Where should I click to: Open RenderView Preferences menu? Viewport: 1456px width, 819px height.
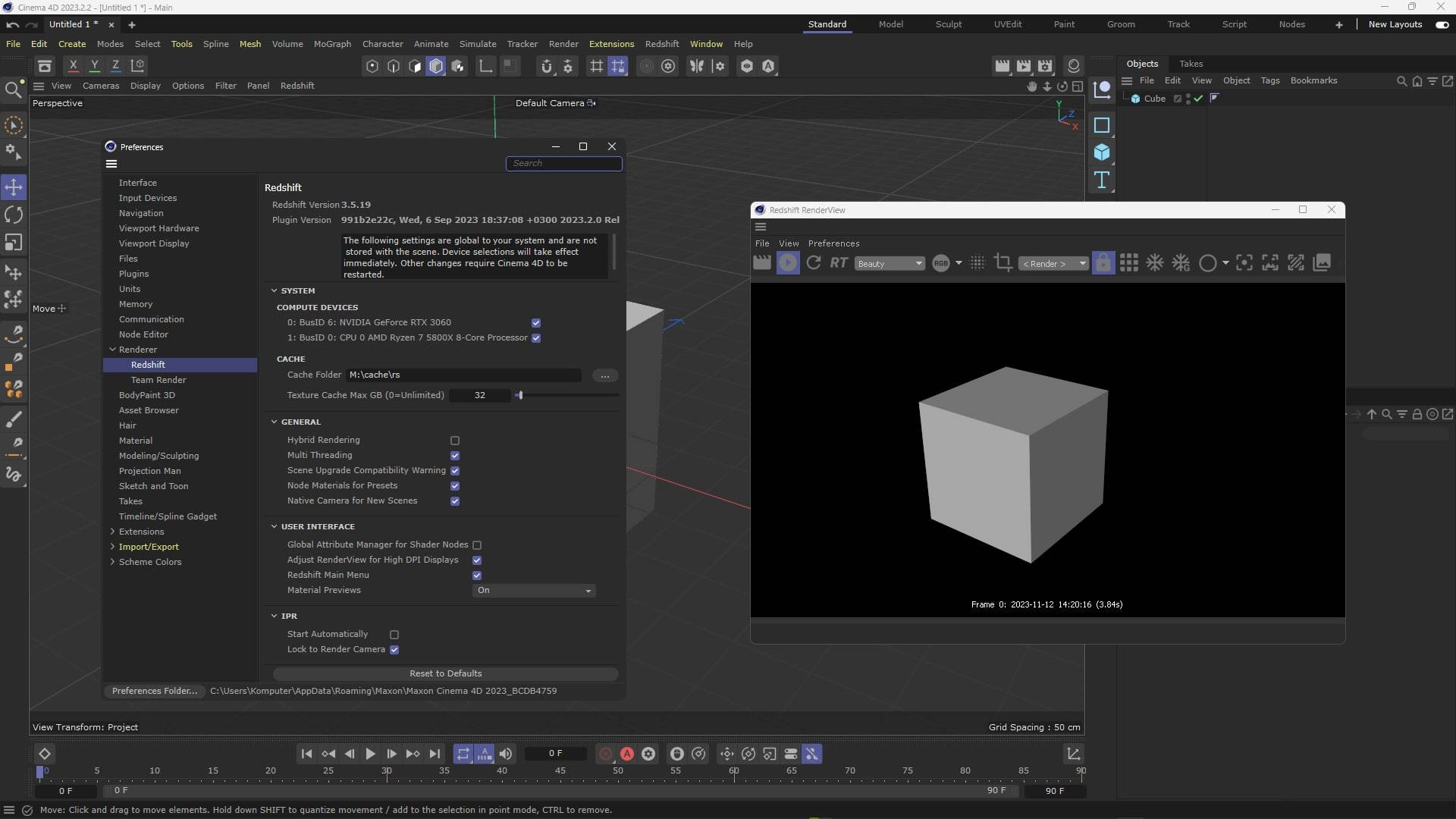[x=833, y=243]
